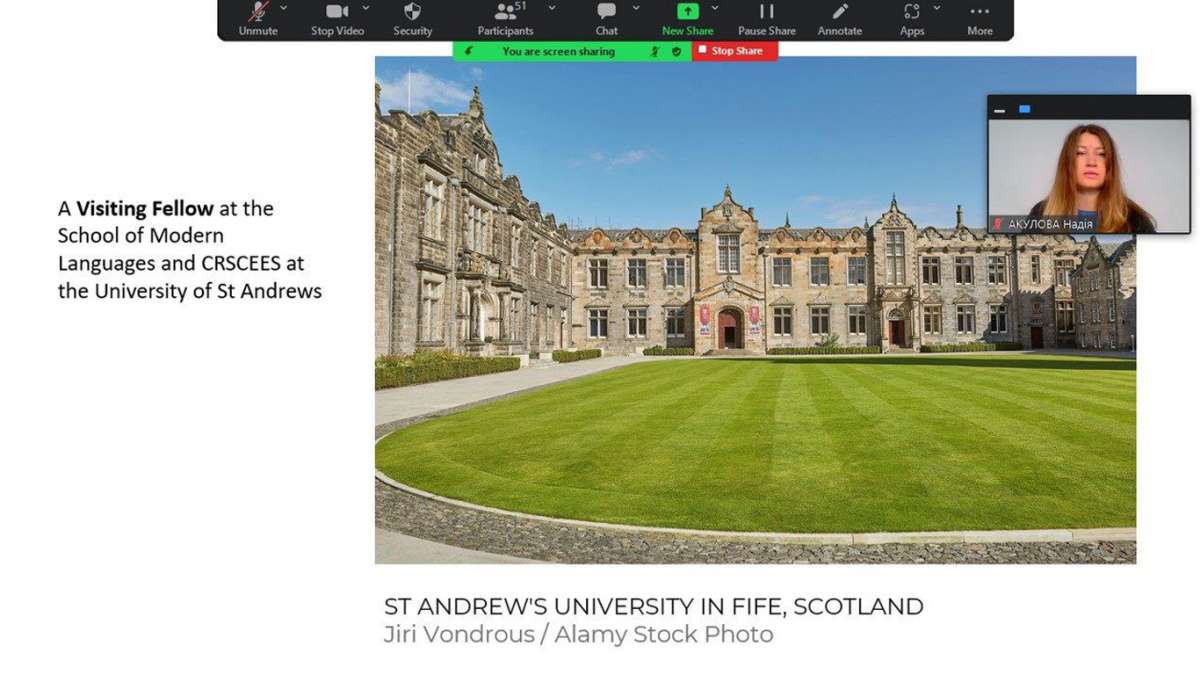This screenshot has height=675, width=1200.
Task: Open the More options menu
Action: click(980, 19)
